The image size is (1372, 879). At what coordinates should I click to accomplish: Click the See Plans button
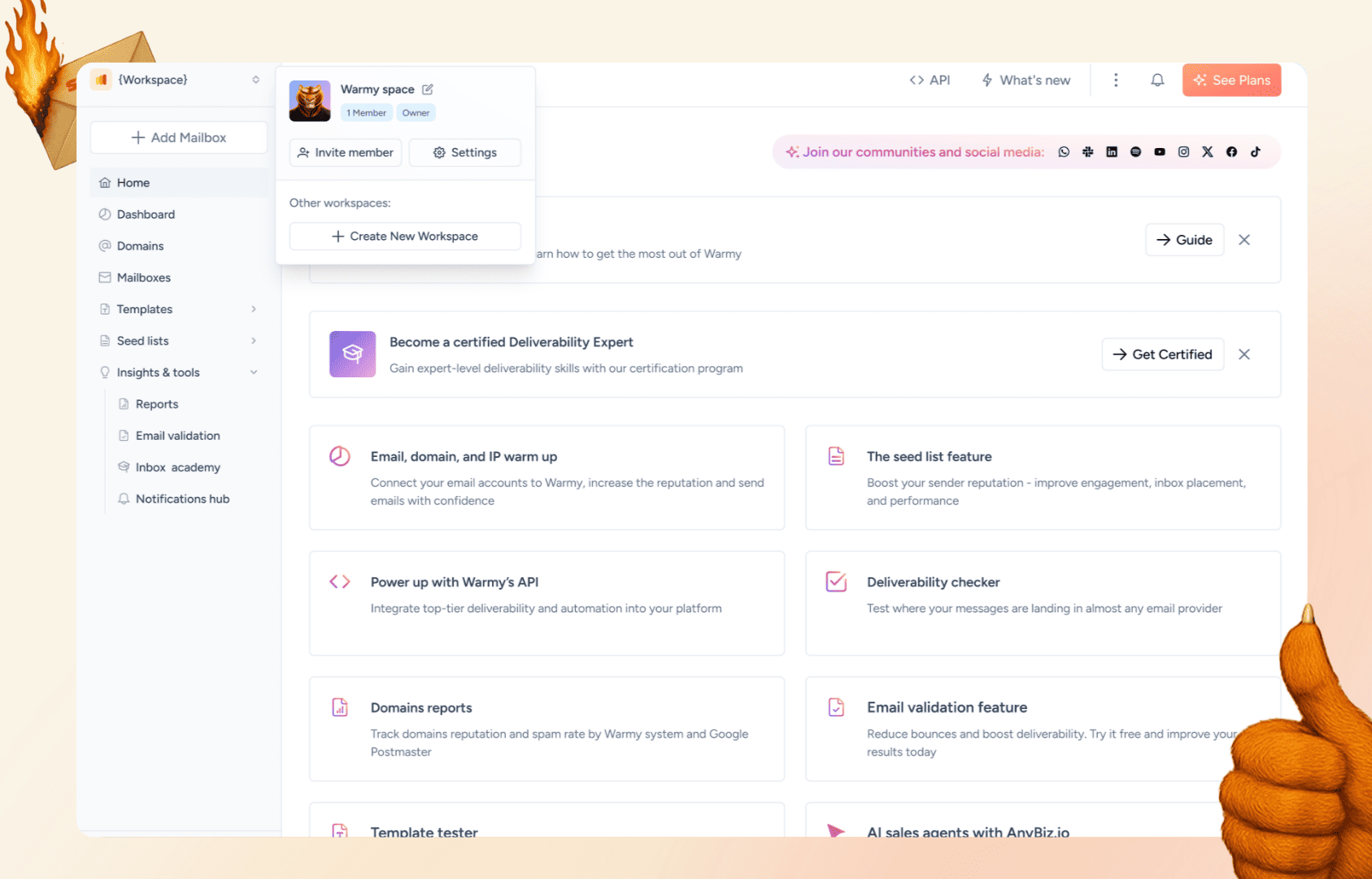click(x=1232, y=80)
